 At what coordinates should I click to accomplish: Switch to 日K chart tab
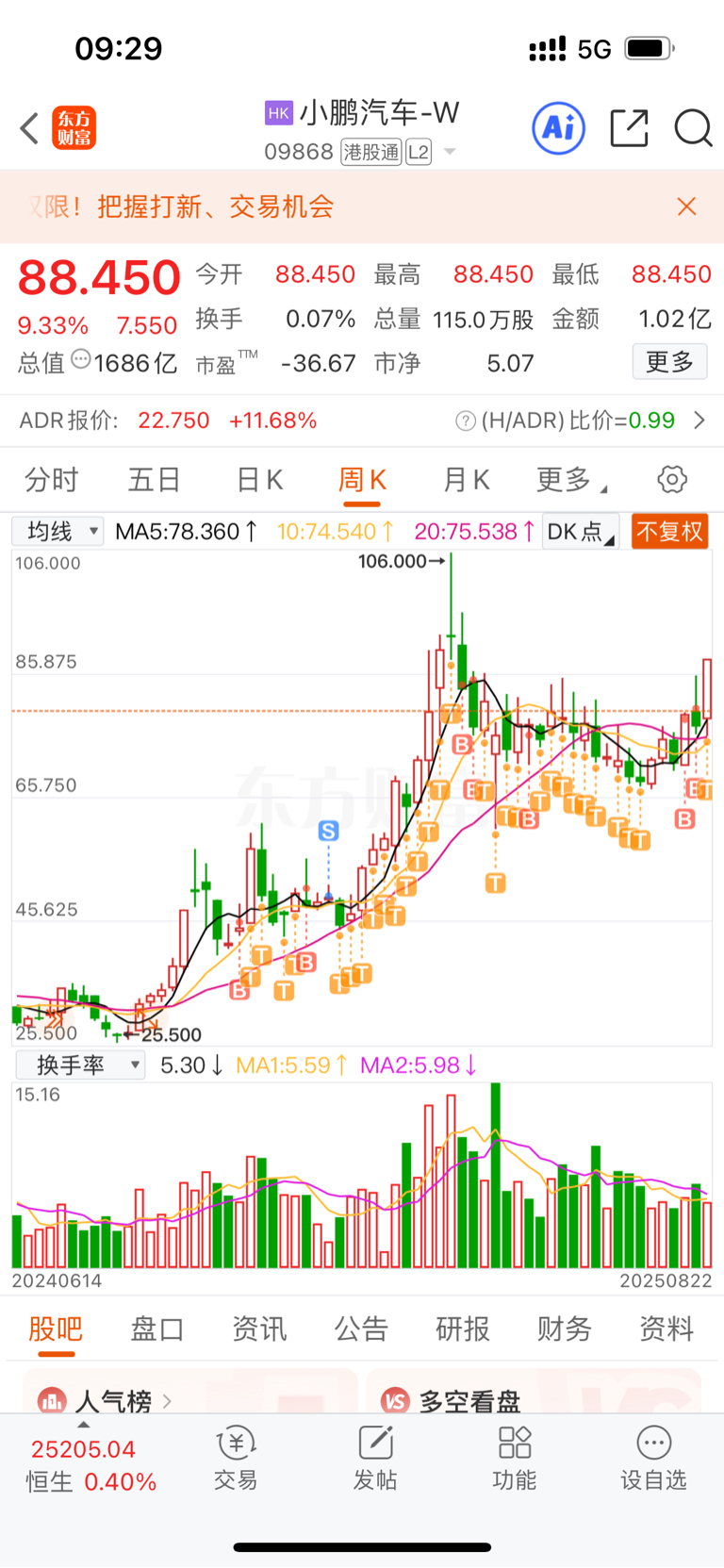(259, 480)
